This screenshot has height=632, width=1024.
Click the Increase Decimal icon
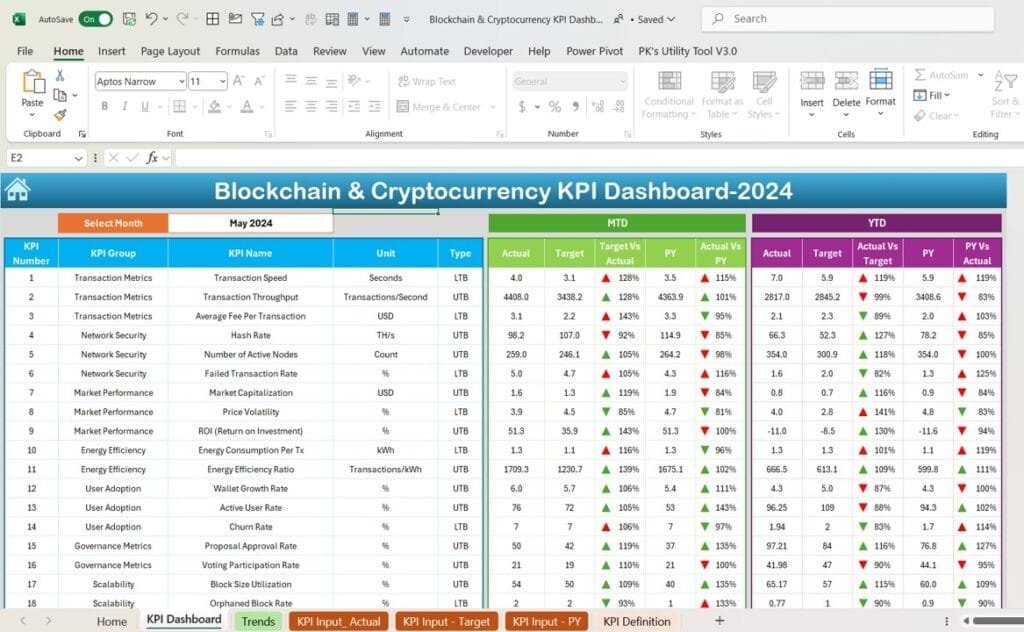coord(598,106)
